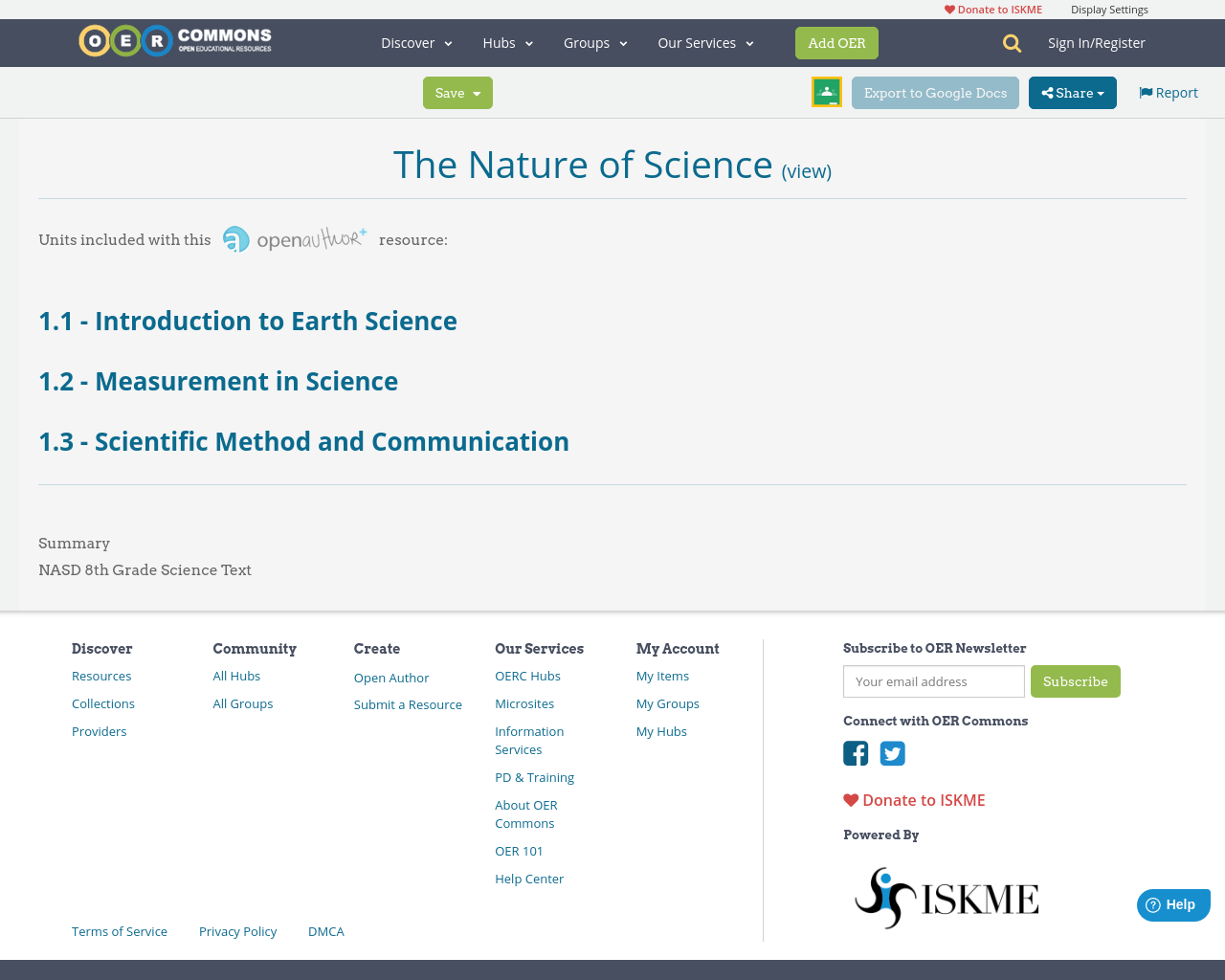Share to Google Classroom icon
Image resolution: width=1225 pixels, height=980 pixels.
(x=826, y=91)
